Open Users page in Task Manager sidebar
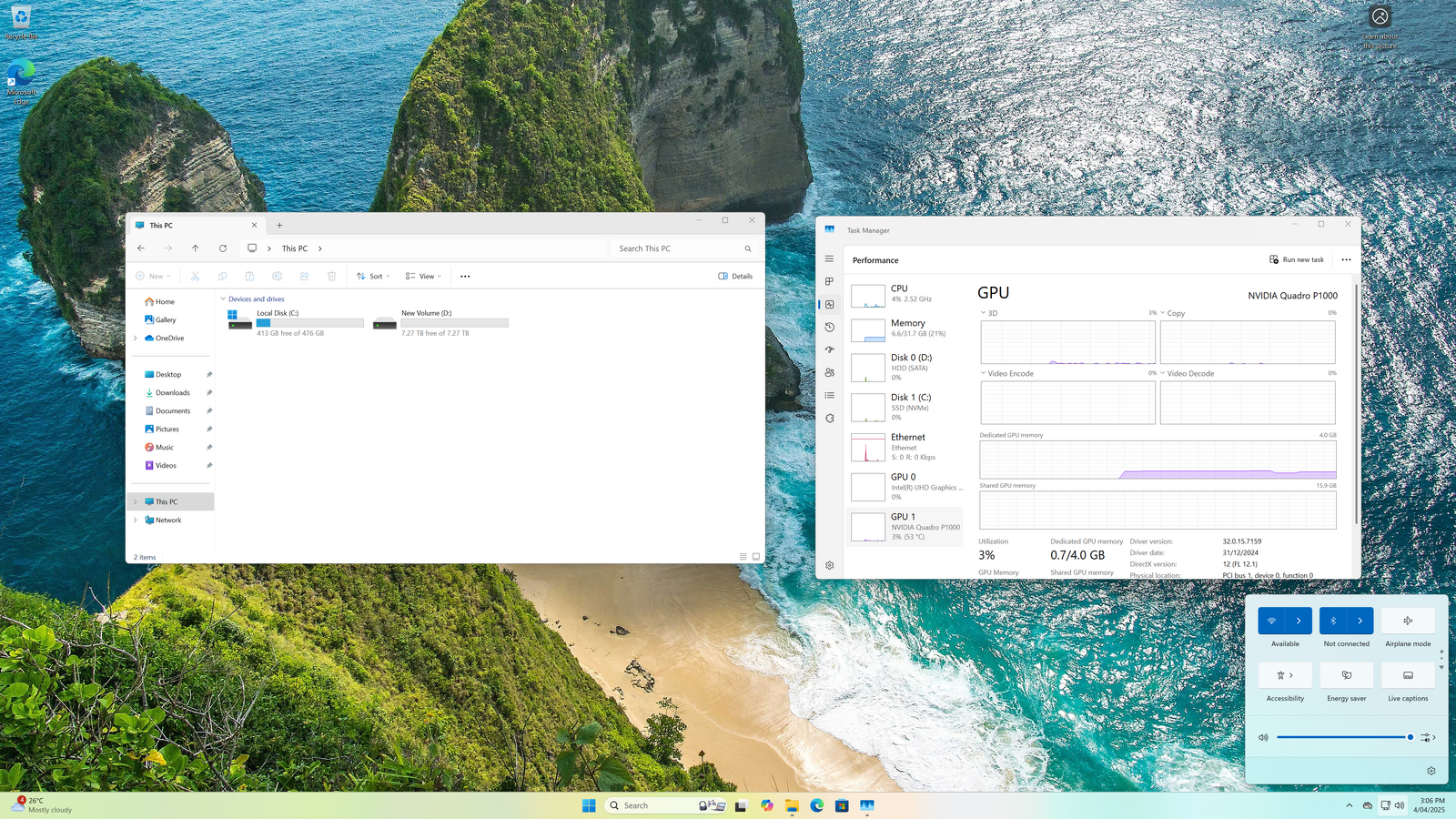 (x=829, y=373)
